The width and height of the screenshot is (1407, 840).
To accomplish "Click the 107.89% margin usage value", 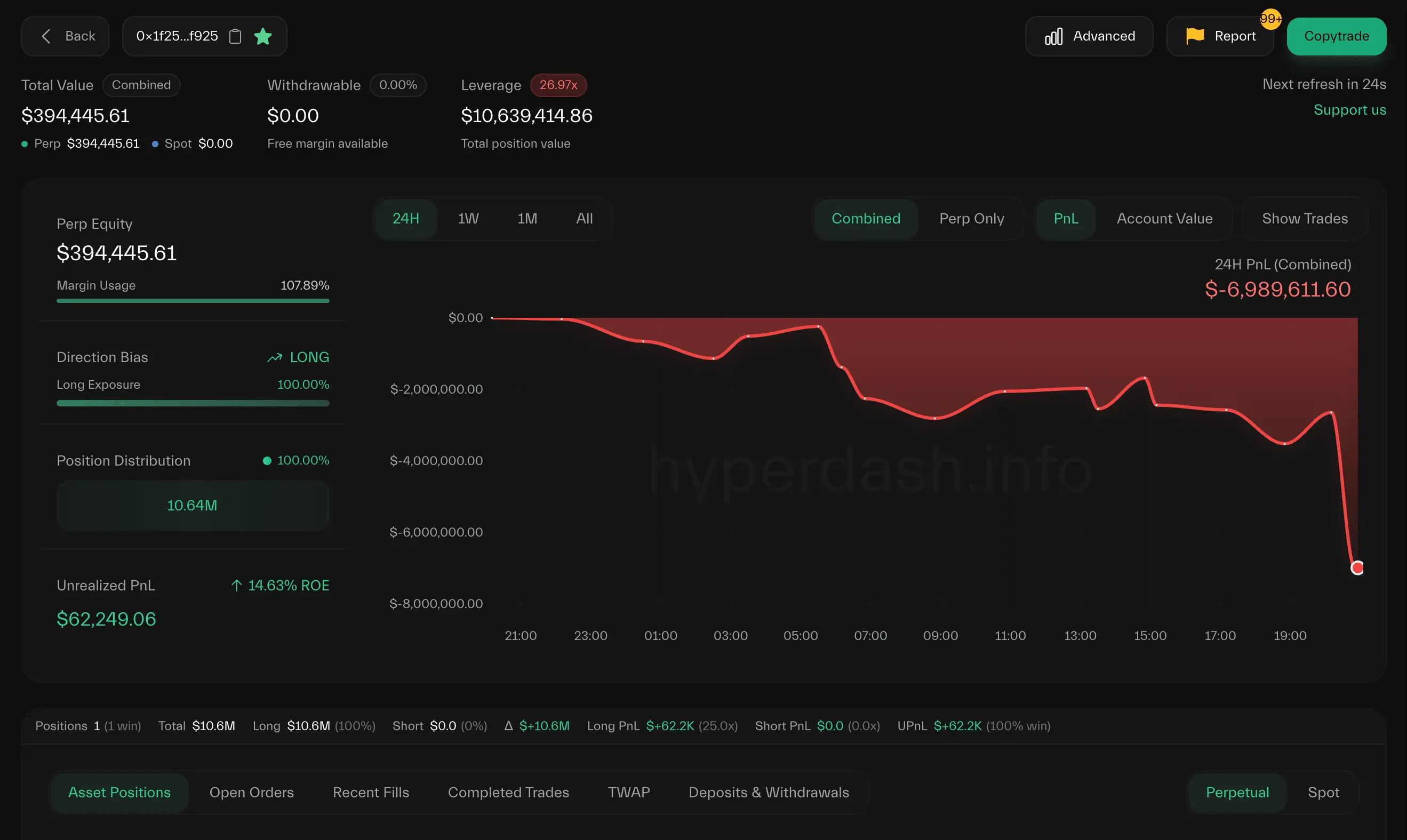I will coord(305,285).
